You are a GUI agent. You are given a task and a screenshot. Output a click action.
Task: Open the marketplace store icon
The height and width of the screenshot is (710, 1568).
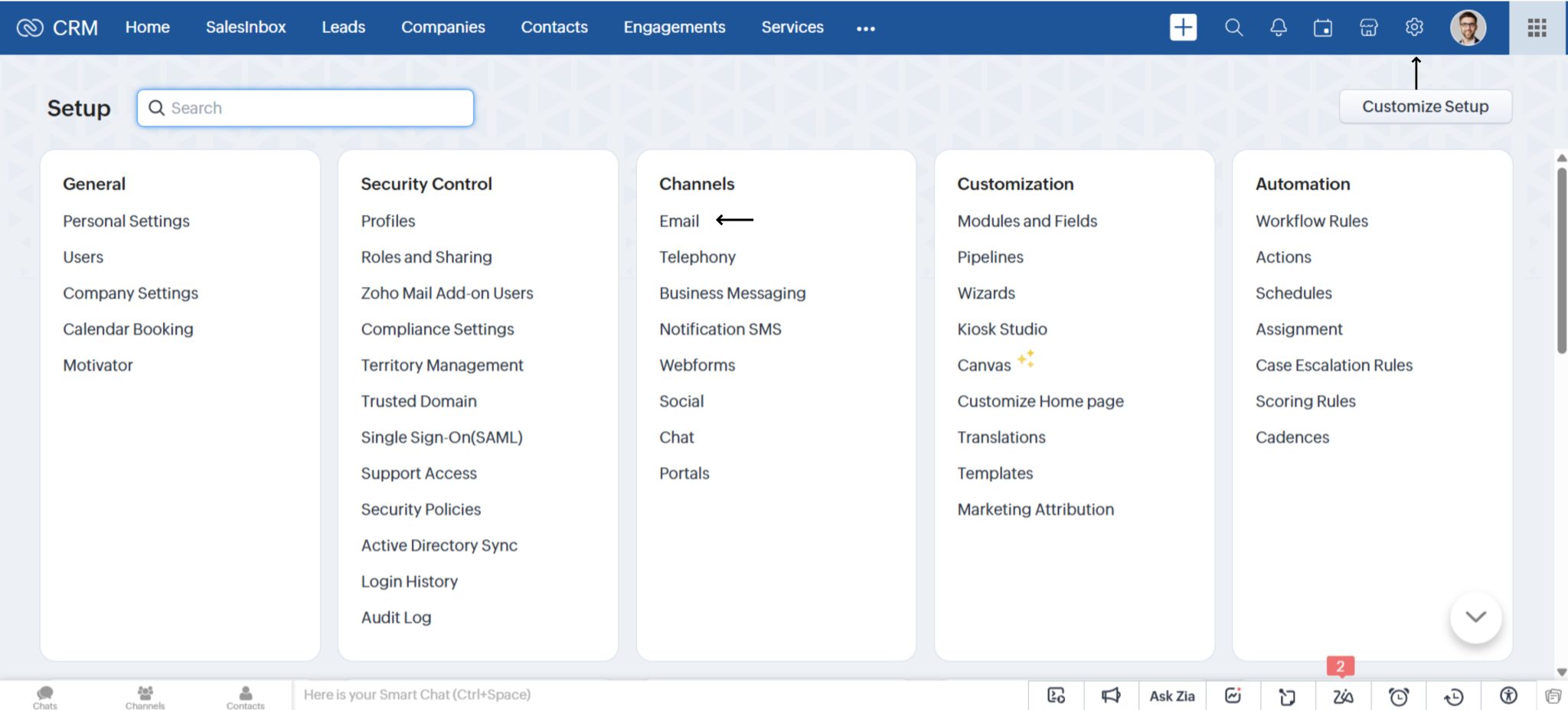tap(1368, 27)
